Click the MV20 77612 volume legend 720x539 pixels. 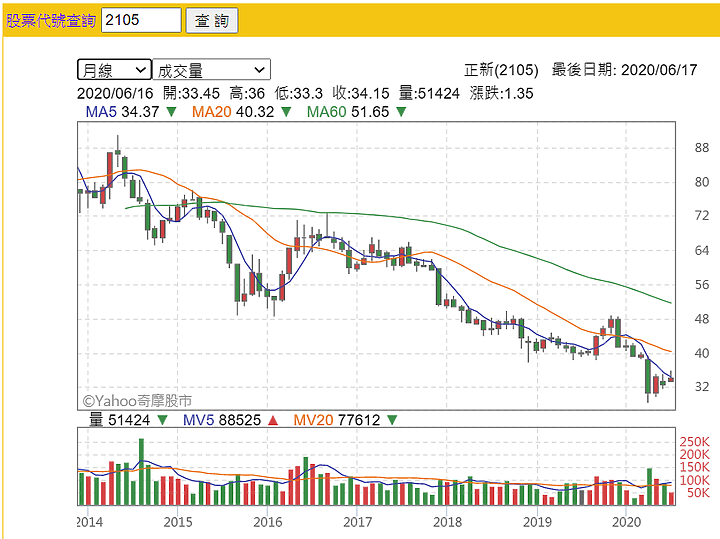pyautogui.click(x=337, y=420)
